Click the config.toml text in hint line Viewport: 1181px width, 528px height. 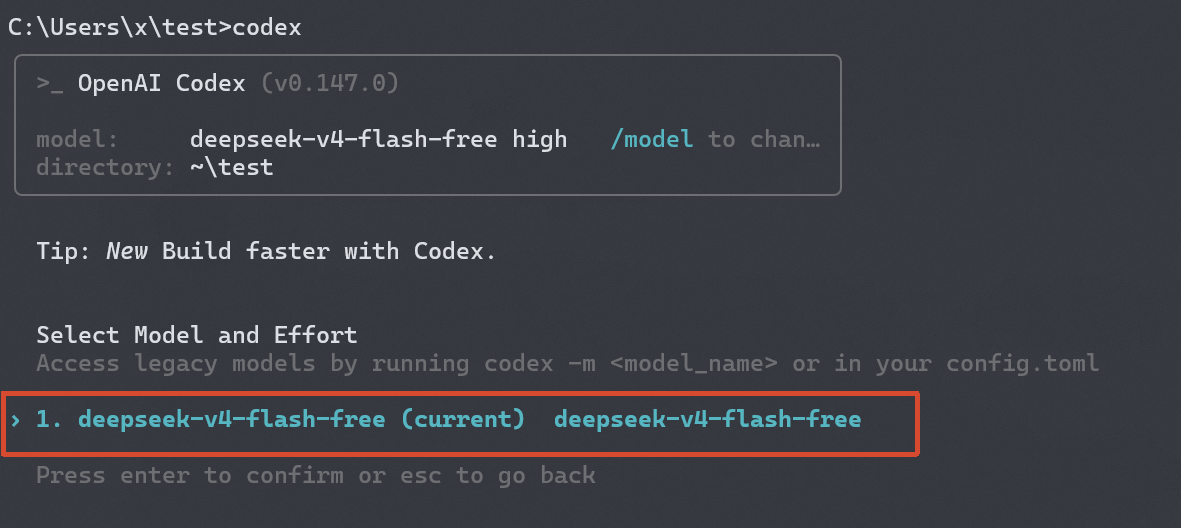(x=1023, y=364)
